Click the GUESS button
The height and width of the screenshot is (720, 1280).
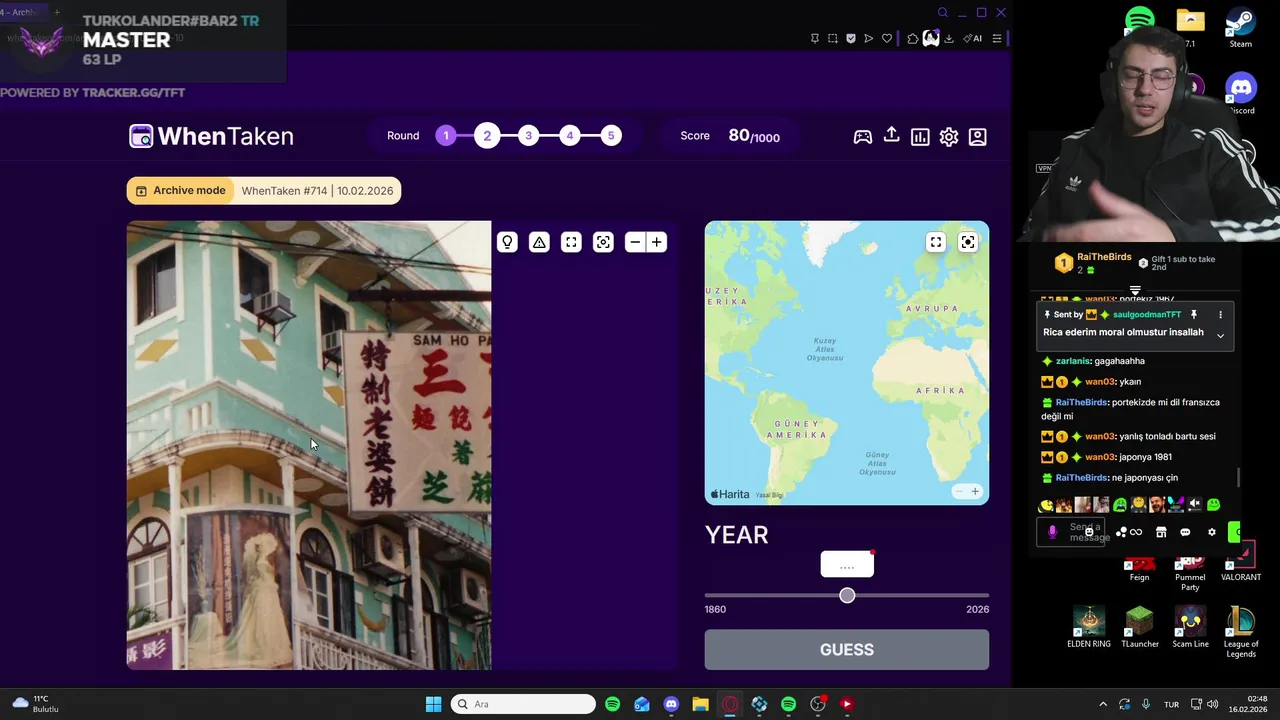[x=847, y=650]
